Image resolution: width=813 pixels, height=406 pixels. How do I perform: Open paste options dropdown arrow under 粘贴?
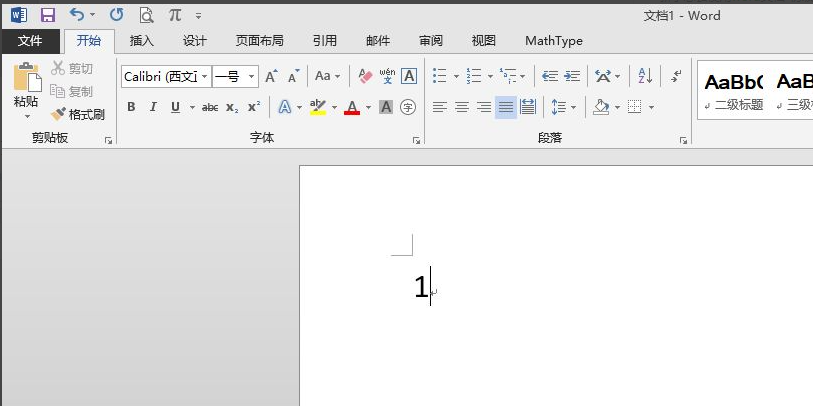27,116
